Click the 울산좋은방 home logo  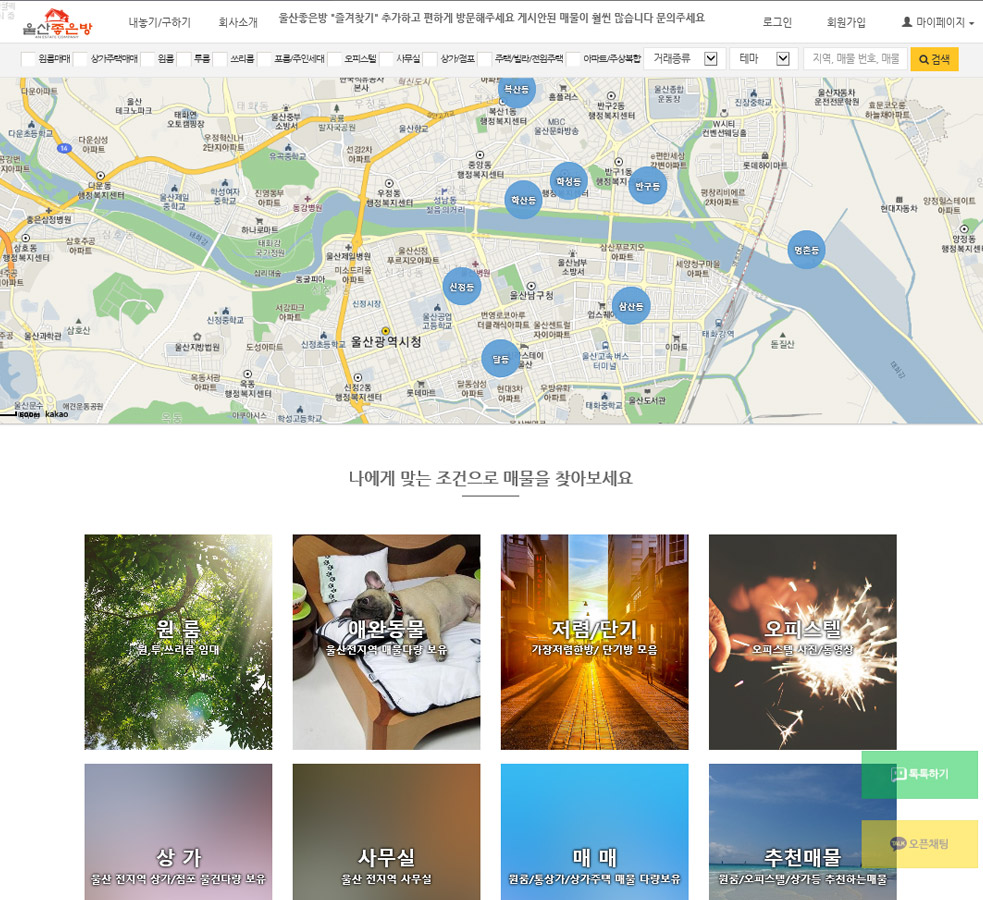tap(57, 22)
